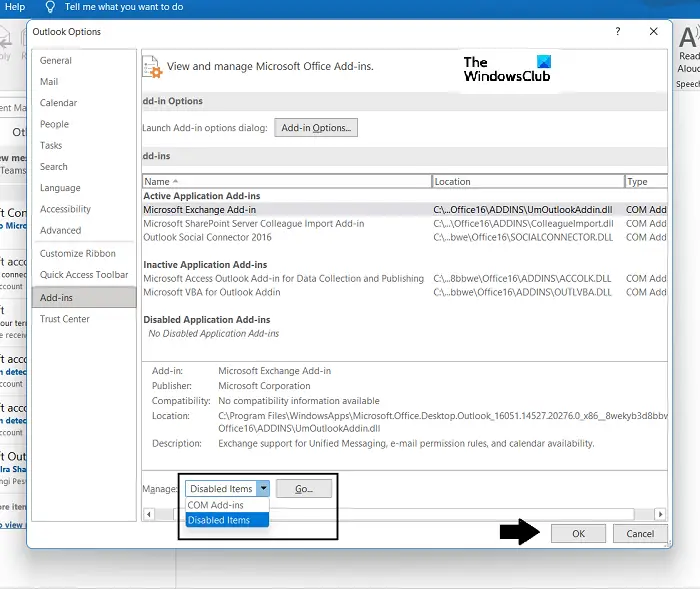
Task: Switch to the Mail options category
Action: point(49,82)
